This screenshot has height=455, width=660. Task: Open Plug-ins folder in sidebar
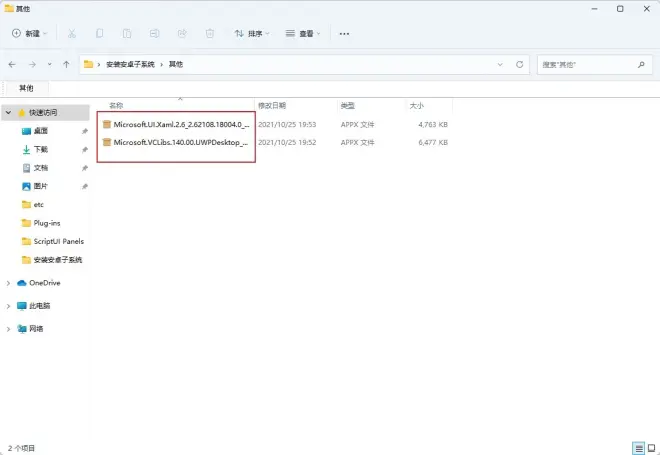(47, 223)
